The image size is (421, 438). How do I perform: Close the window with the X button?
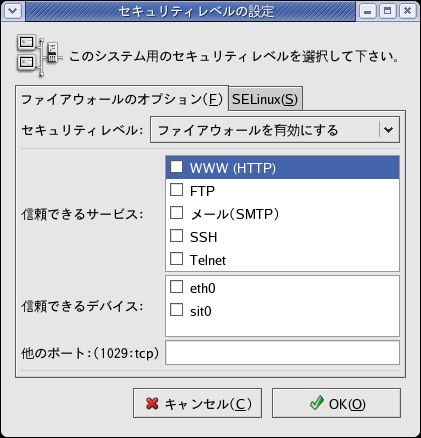pos(407,11)
